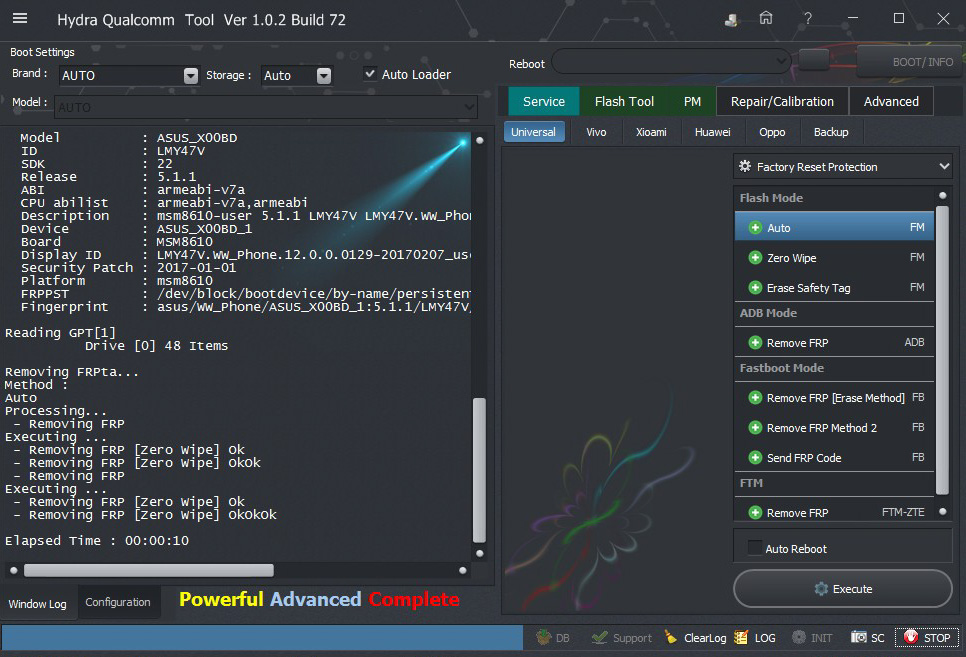966x657 pixels.
Task: Open the Repair/Calibration tab
Action: (x=782, y=101)
